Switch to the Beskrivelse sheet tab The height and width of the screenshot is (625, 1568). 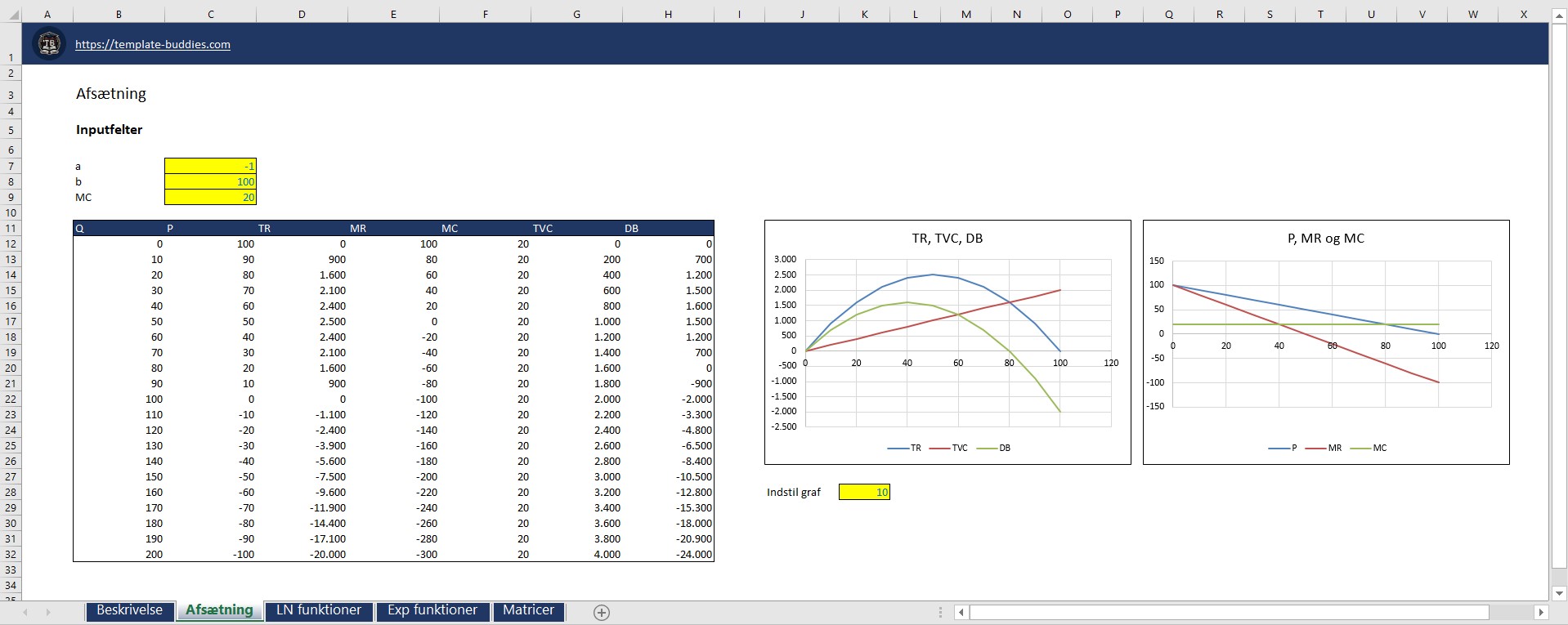coord(129,611)
